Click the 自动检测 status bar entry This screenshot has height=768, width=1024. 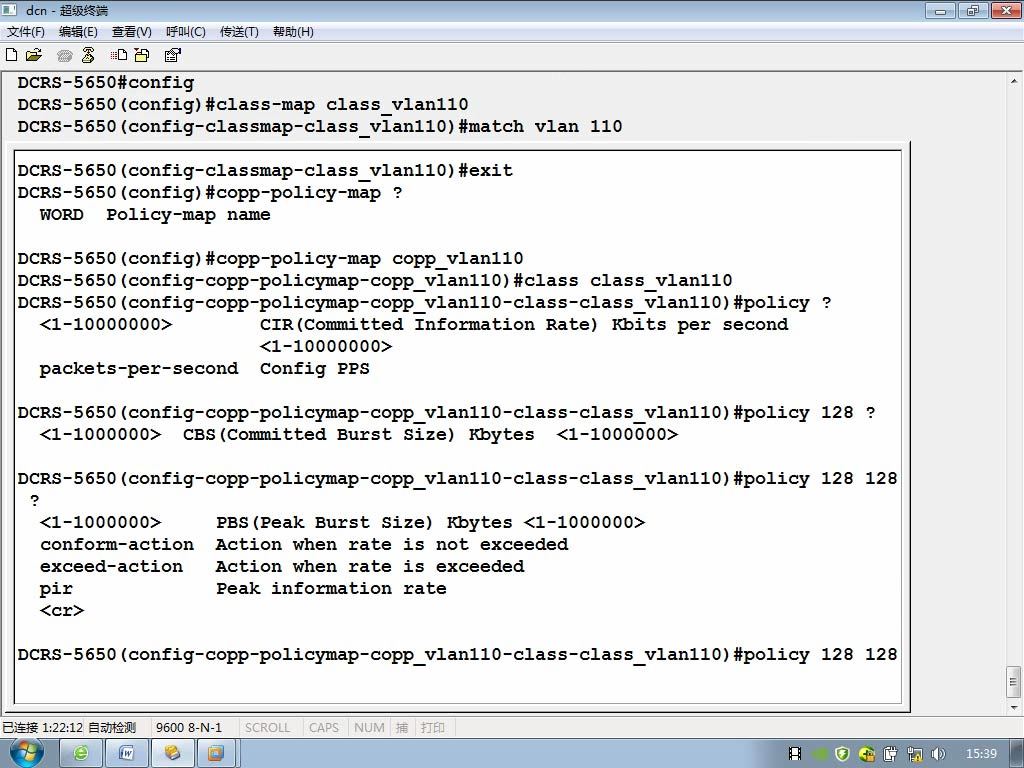(x=112, y=728)
